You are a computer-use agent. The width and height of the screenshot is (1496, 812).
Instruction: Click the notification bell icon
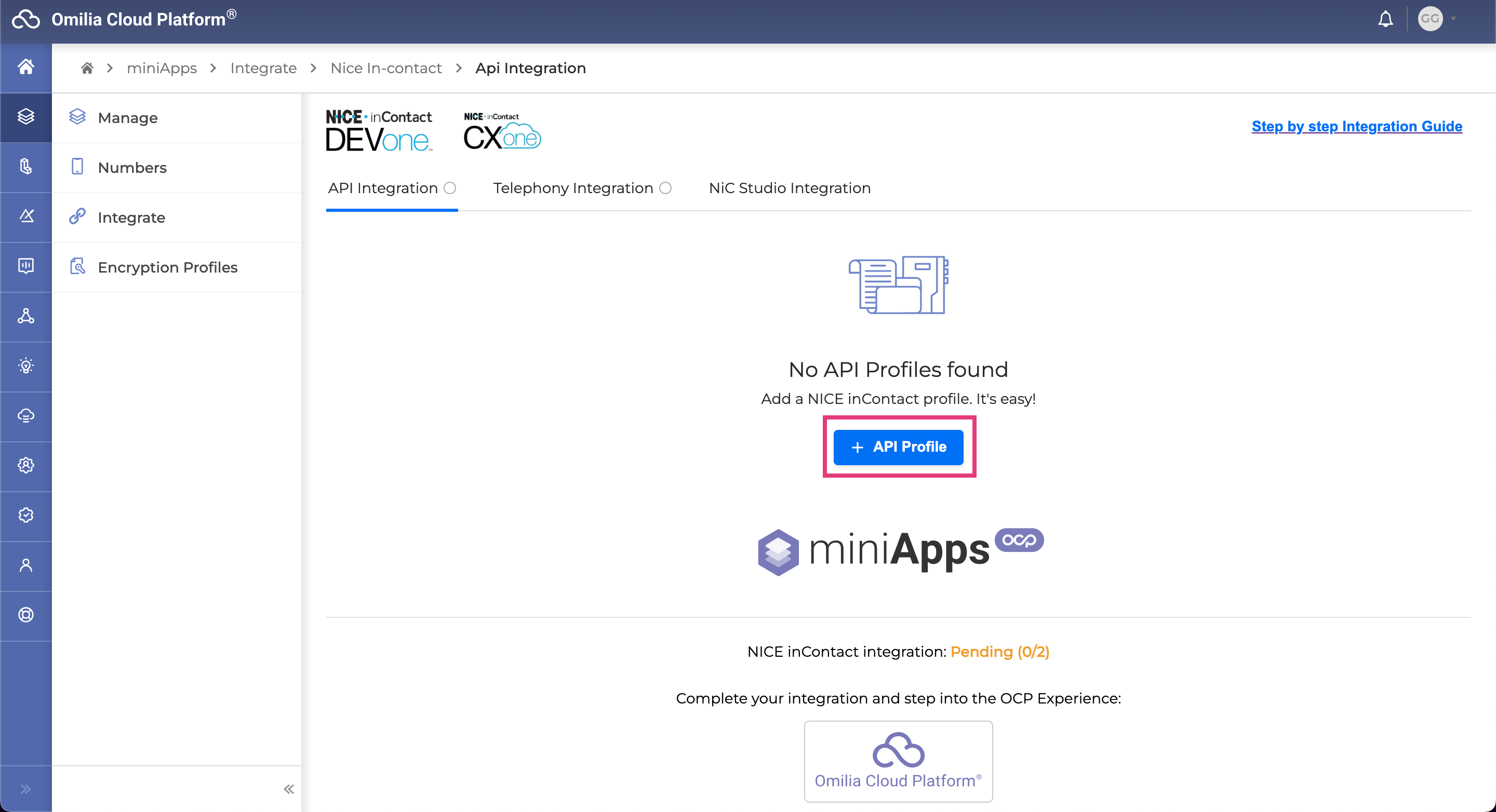[1385, 19]
